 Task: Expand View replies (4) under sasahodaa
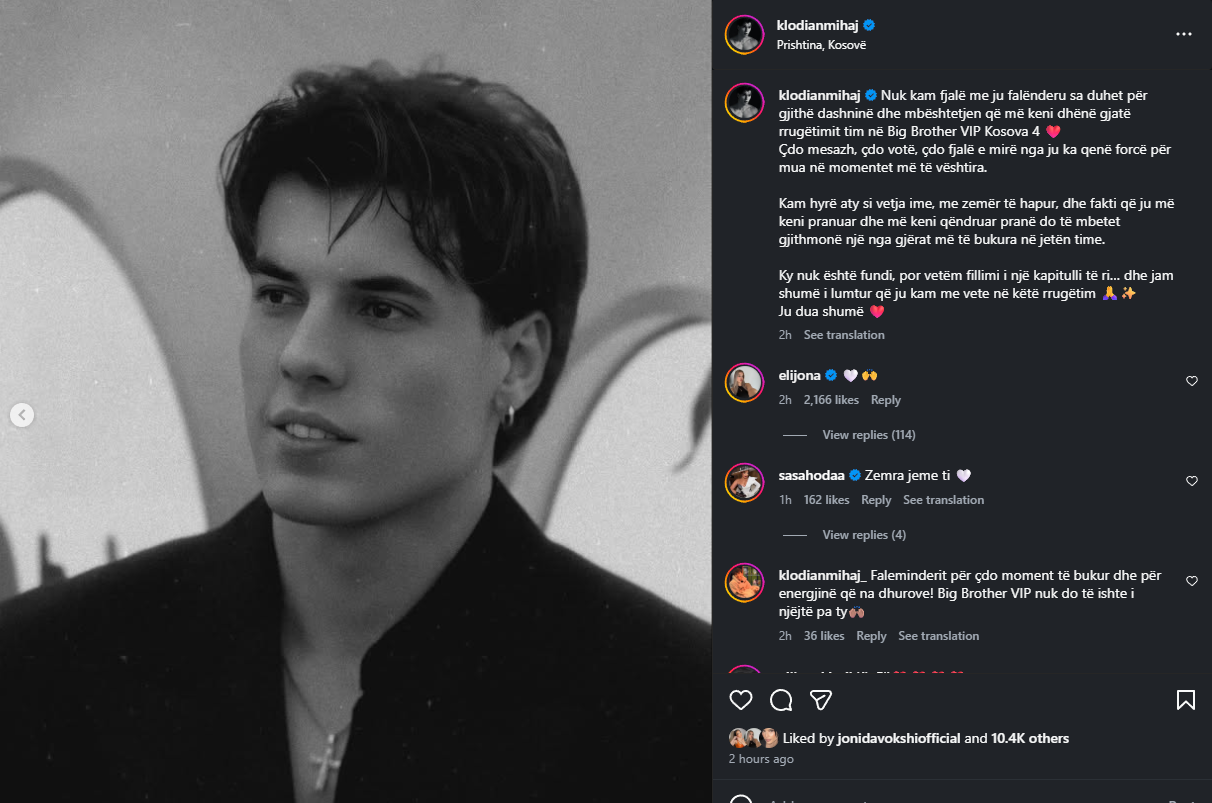point(864,535)
